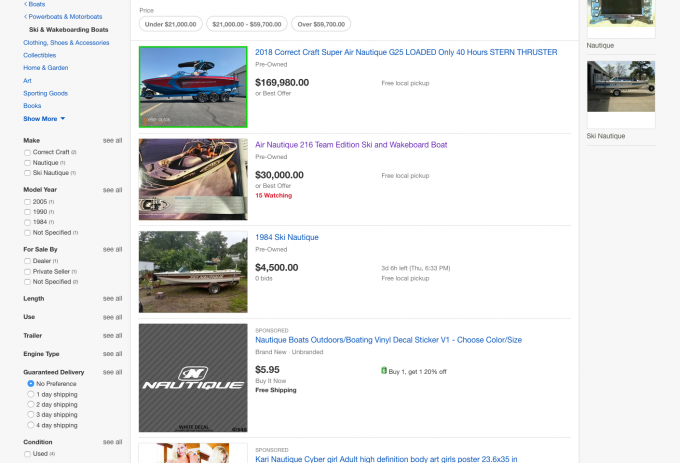Go back to the Boats category
Image resolution: width=680 pixels, height=463 pixels.
click(35, 4)
